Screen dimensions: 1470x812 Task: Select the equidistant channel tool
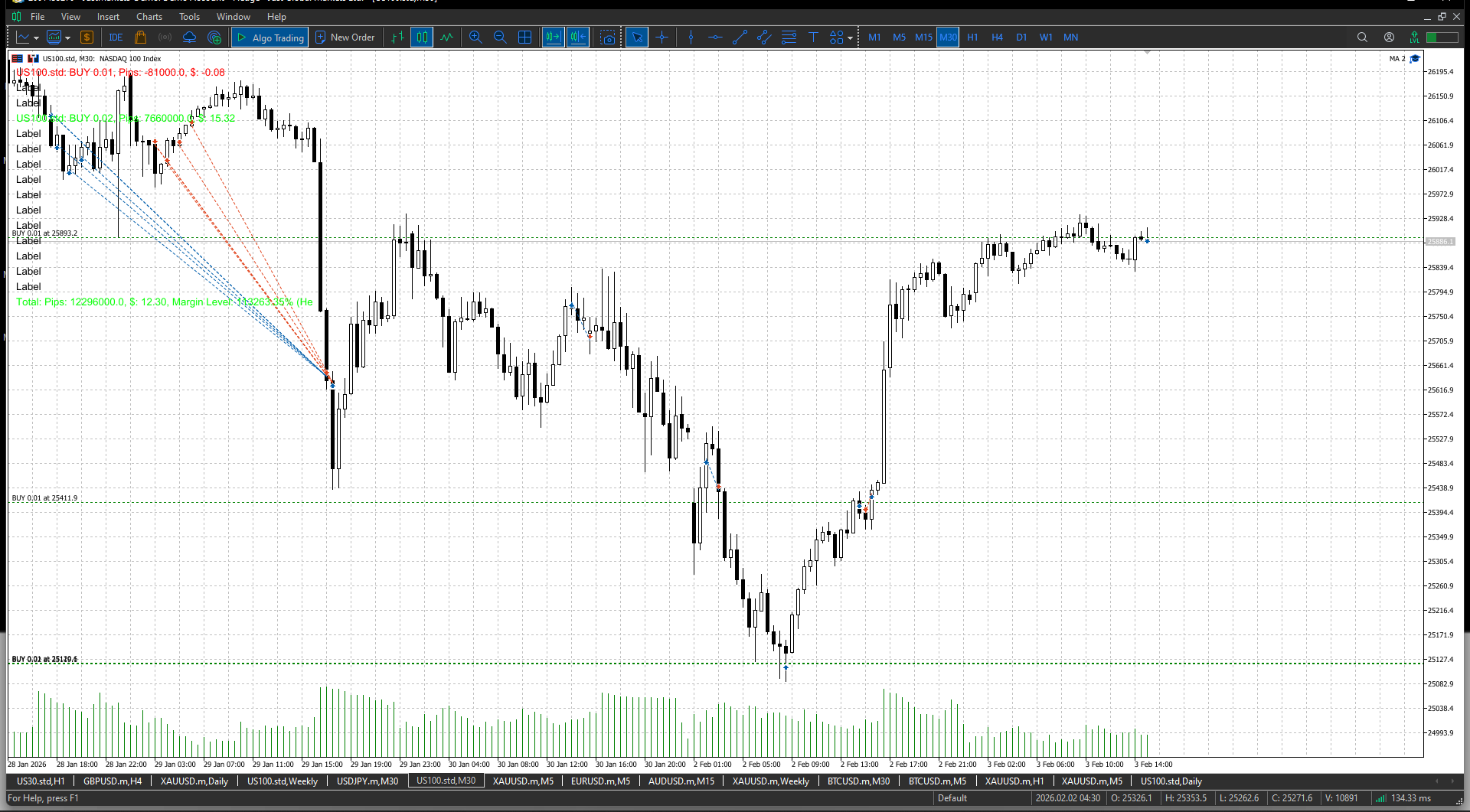click(764, 38)
